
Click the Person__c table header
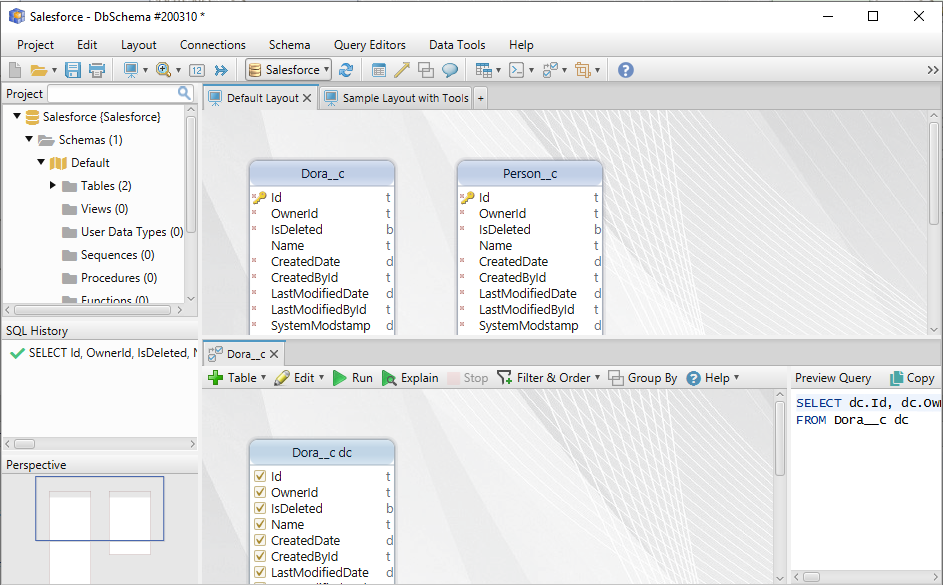(530, 174)
